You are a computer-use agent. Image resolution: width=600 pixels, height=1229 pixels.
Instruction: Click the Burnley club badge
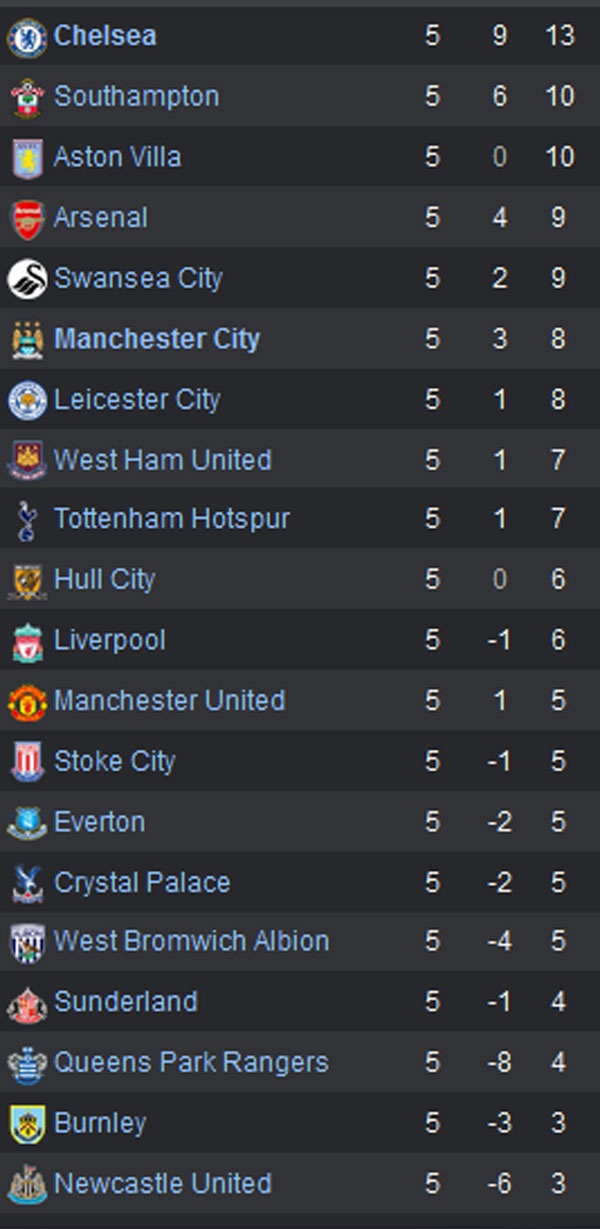click(27, 1124)
